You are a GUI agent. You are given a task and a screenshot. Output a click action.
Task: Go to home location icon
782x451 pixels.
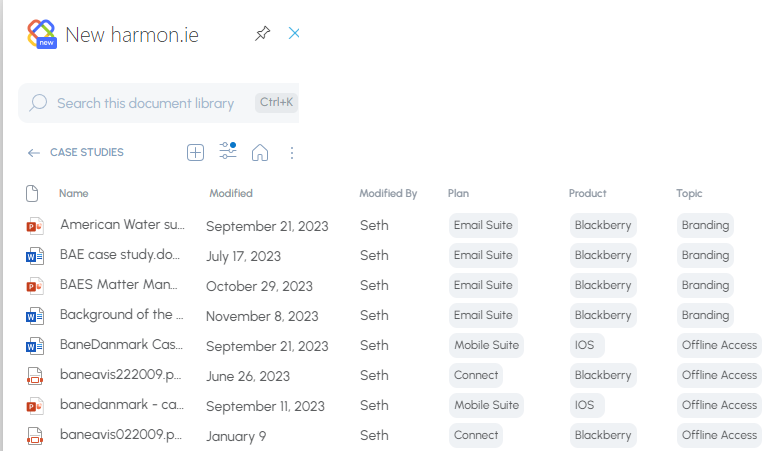pyautogui.click(x=260, y=152)
